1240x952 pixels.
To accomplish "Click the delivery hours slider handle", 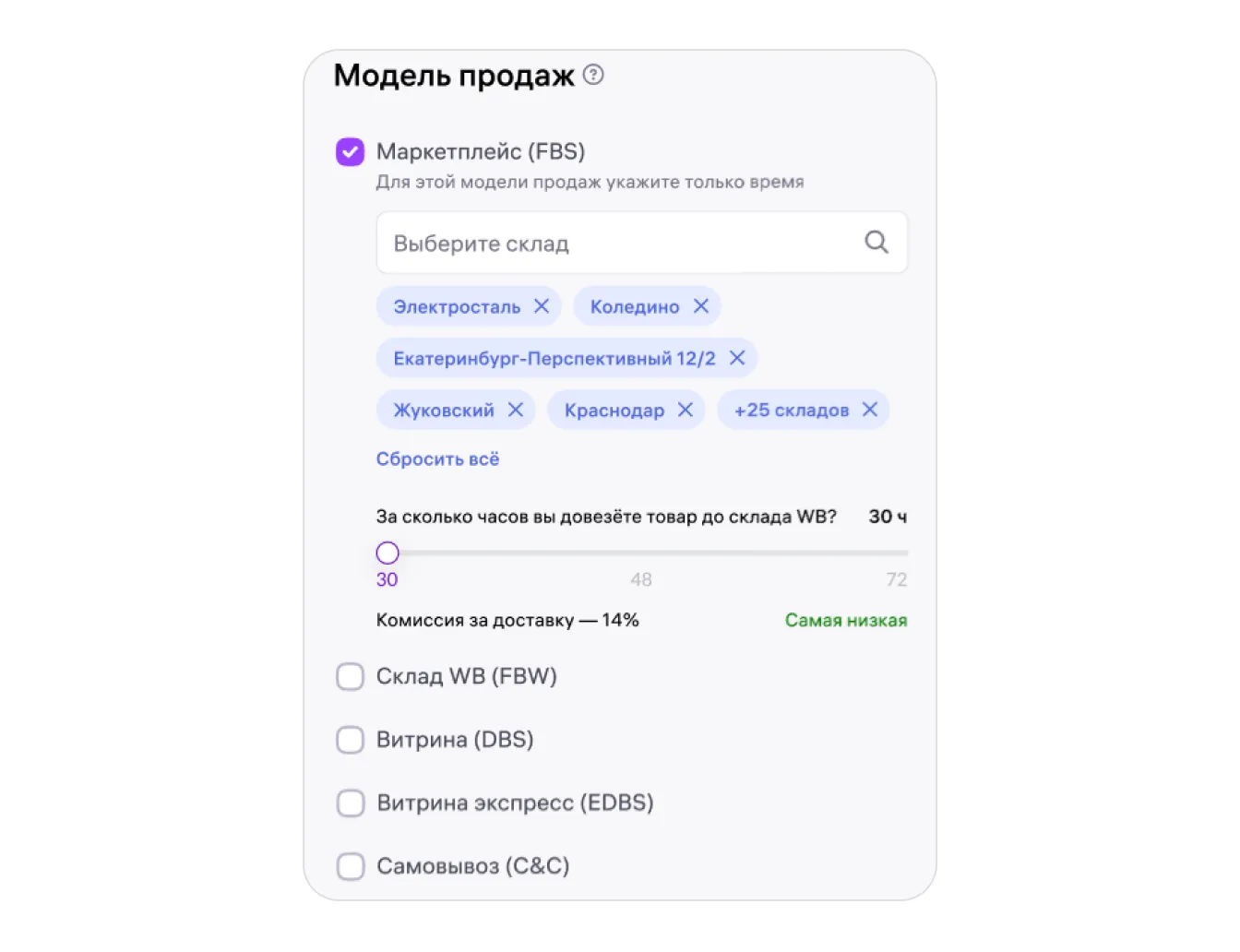I will [387, 553].
